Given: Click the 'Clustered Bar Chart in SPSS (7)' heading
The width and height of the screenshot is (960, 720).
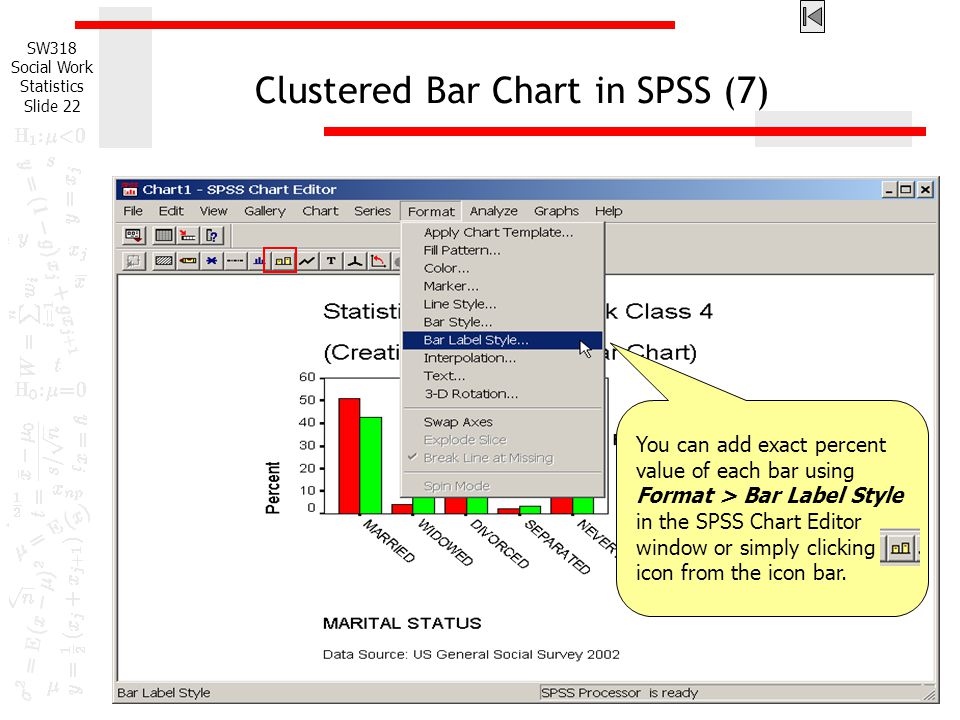Looking at the screenshot, I should coord(511,91).
